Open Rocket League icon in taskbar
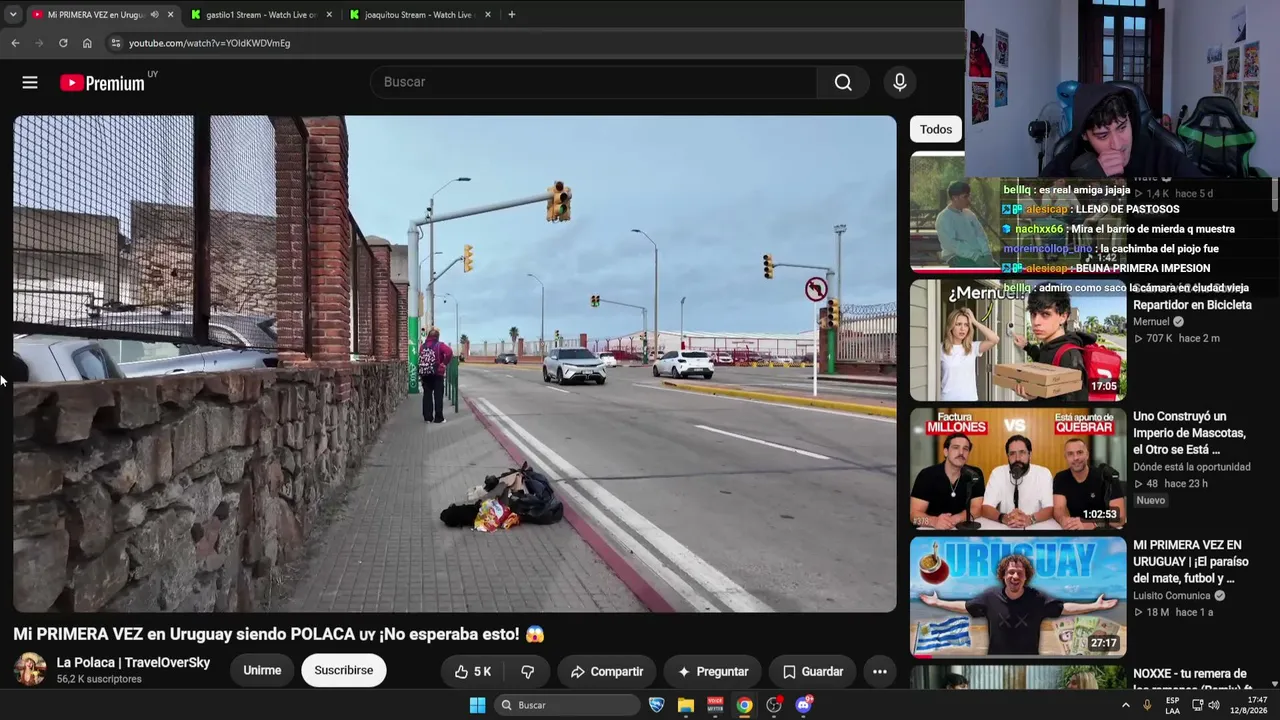Image resolution: width=1280 pixels, height=720 pixels. pyautogui.click(x=656, y=705)
